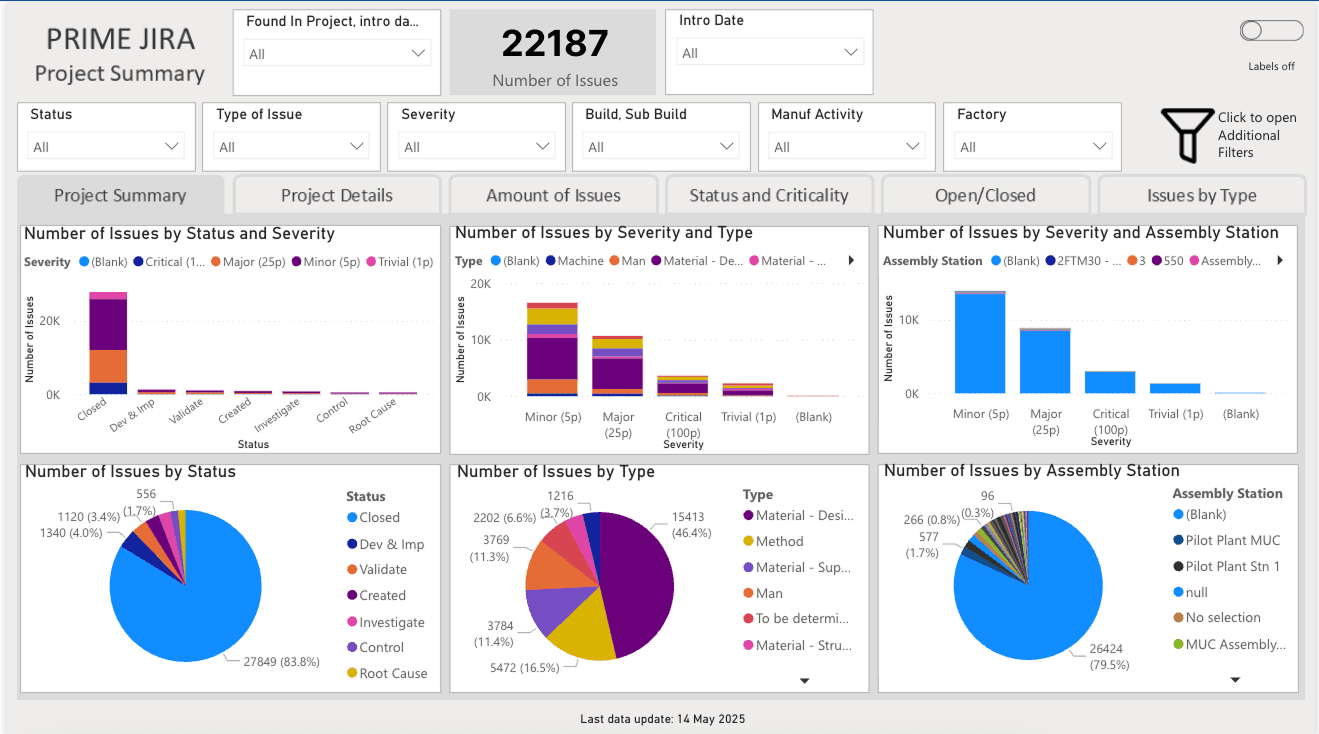Open the Severity filter dropdown
The height and width of the screenshot is (734, 1319).
(476, 147)
